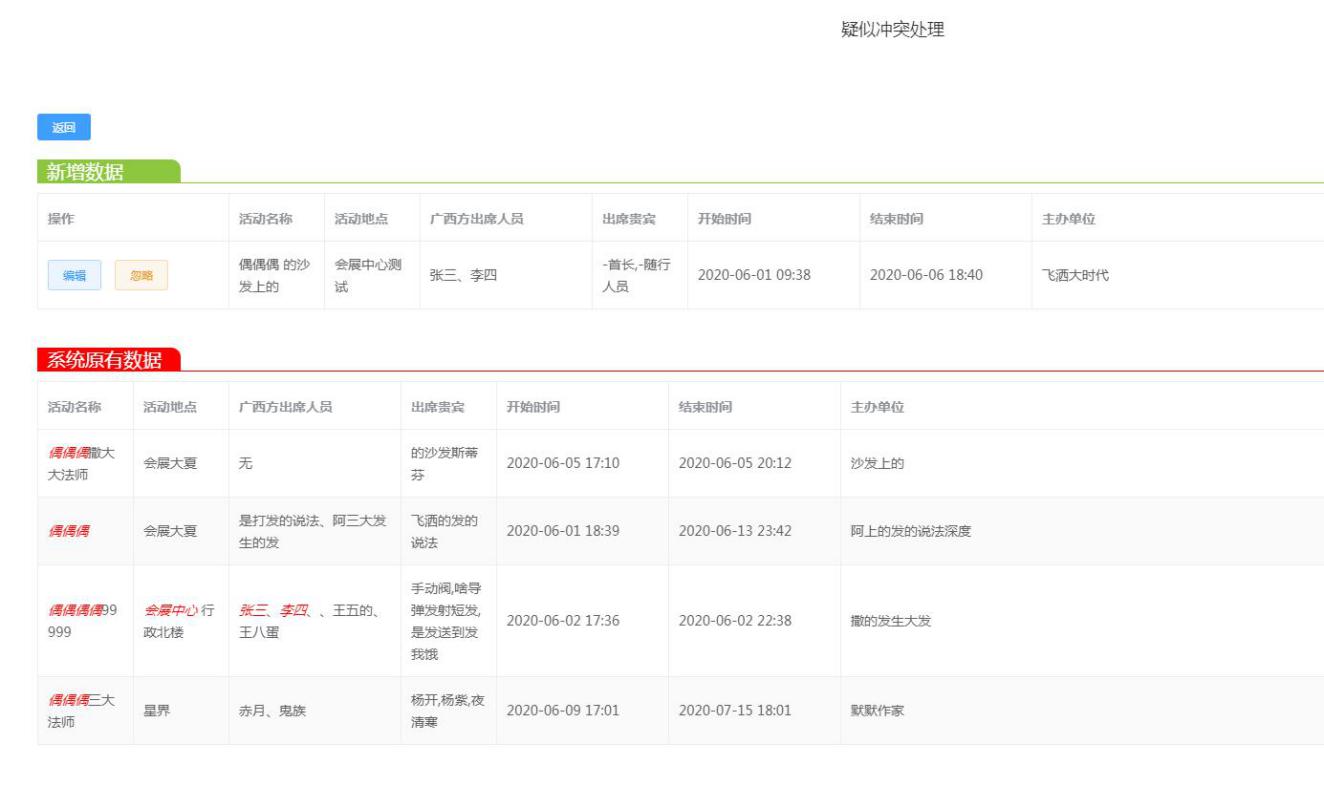The height and width of the screenshot is (807, 1324).
Task: Select row with activity 偶偶偶散大大法师
Action: point(82,463)
